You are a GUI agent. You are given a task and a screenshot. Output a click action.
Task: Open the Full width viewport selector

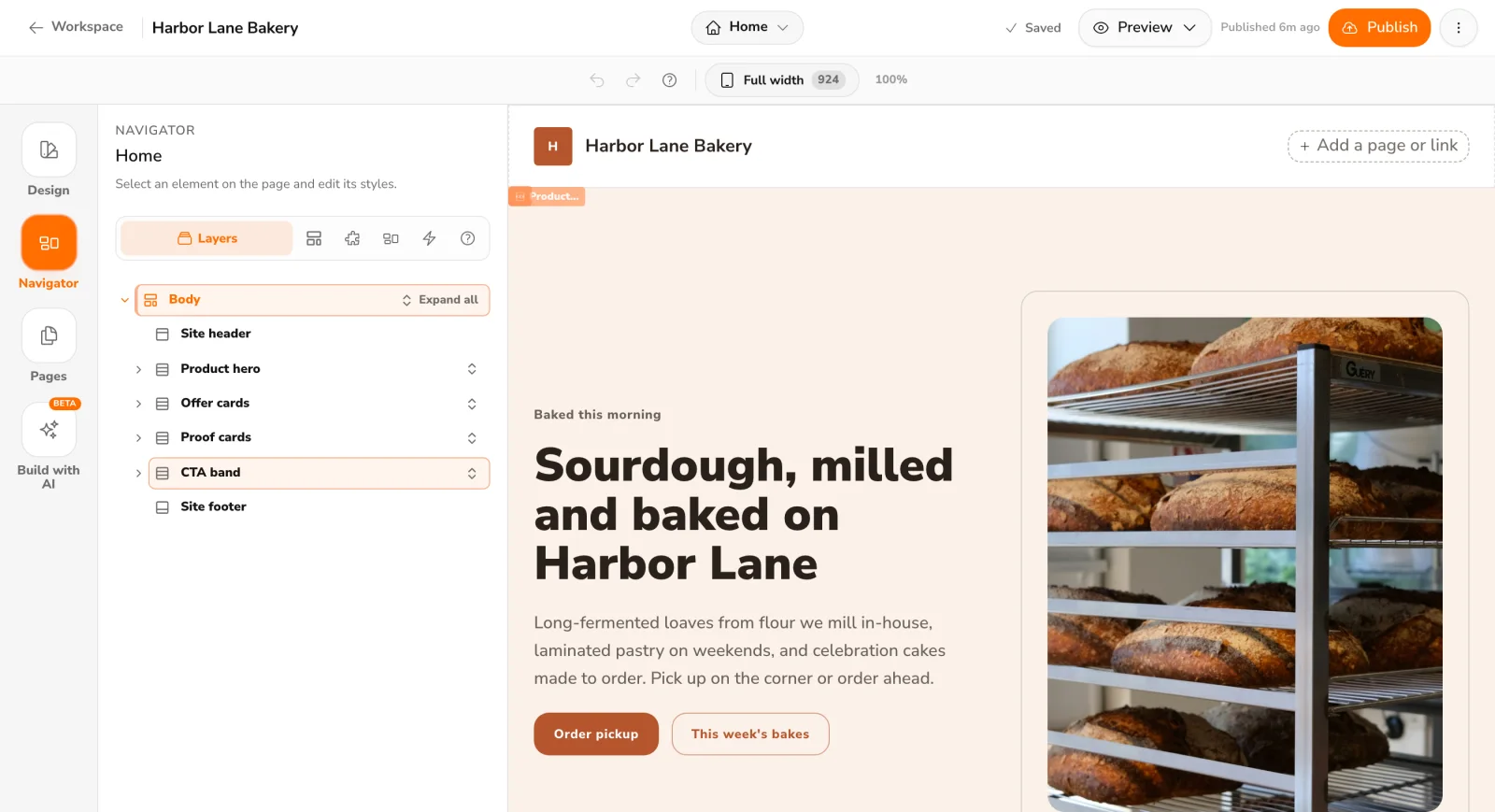781,80
